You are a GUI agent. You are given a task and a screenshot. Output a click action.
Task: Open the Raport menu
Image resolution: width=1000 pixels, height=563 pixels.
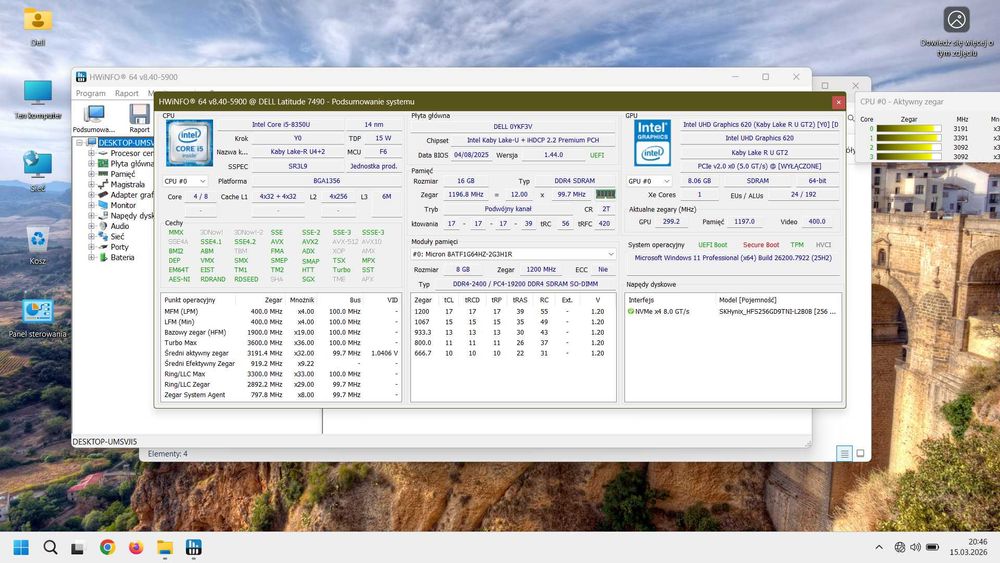point(126,93)
